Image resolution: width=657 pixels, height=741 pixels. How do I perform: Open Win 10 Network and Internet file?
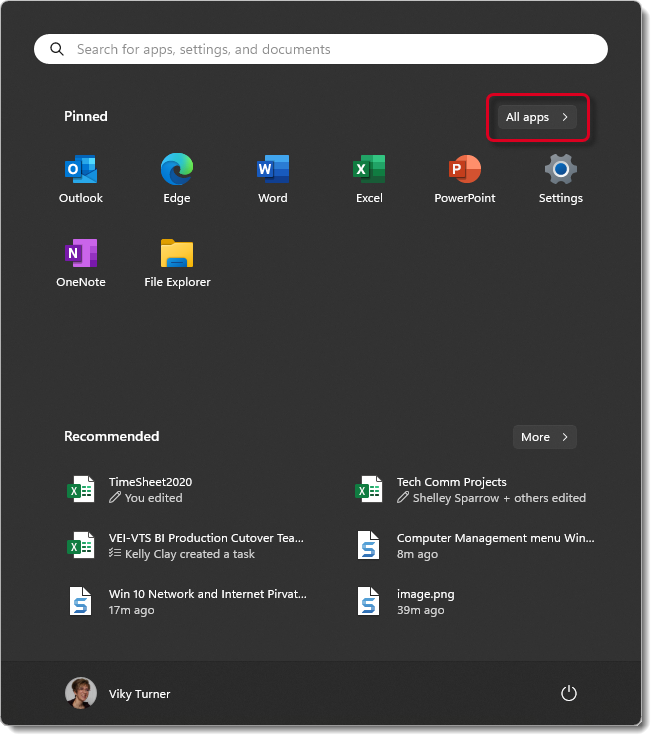(x=207, y=601)
